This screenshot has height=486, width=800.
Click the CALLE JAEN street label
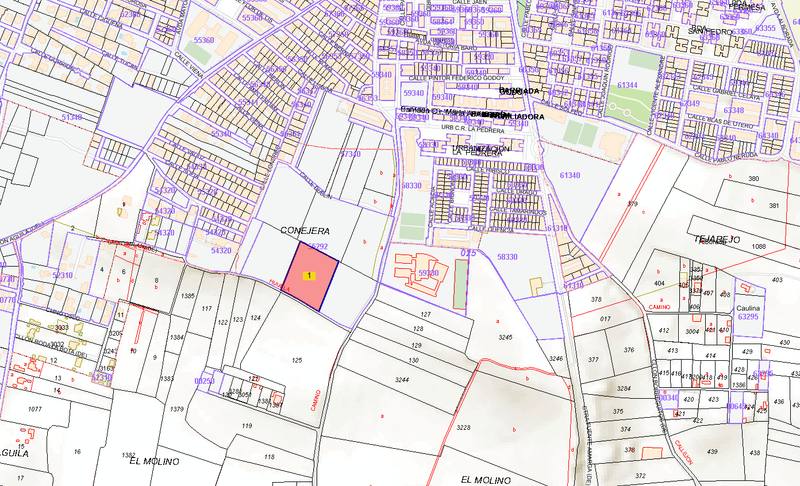pyautogui.click(x=468, y=2)
